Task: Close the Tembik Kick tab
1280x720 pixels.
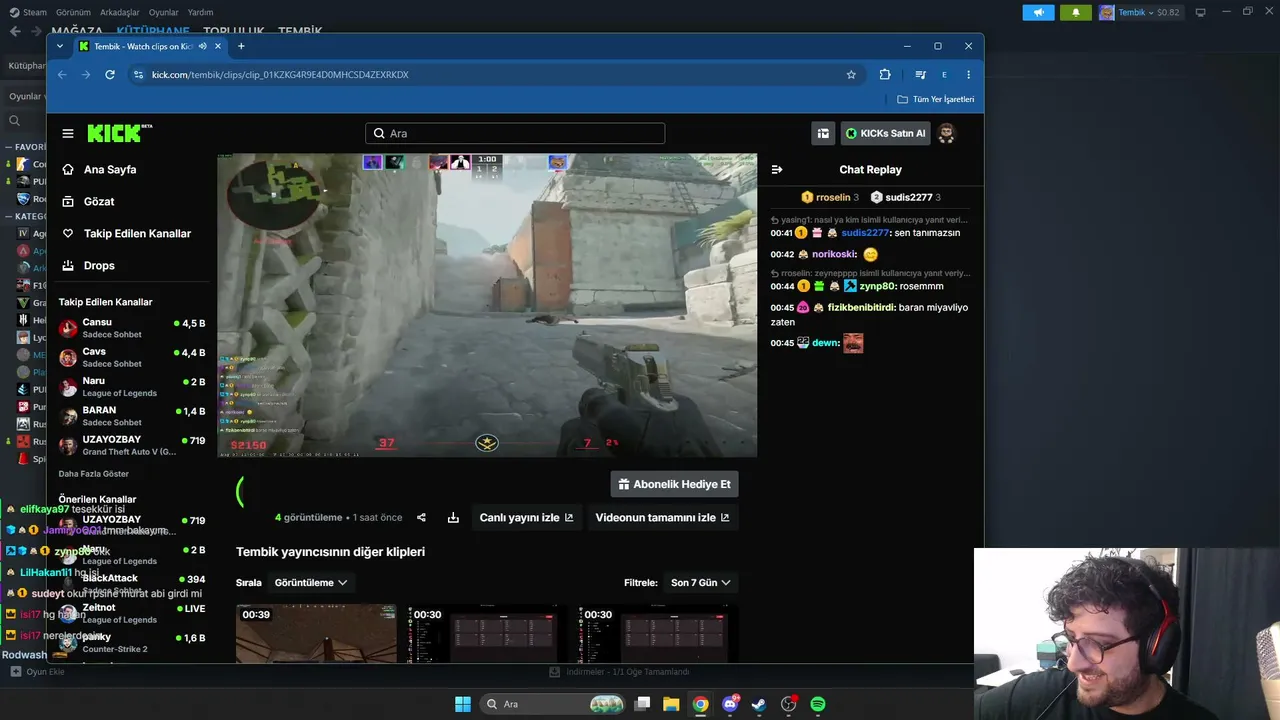Action: click(x=218, y=46)
